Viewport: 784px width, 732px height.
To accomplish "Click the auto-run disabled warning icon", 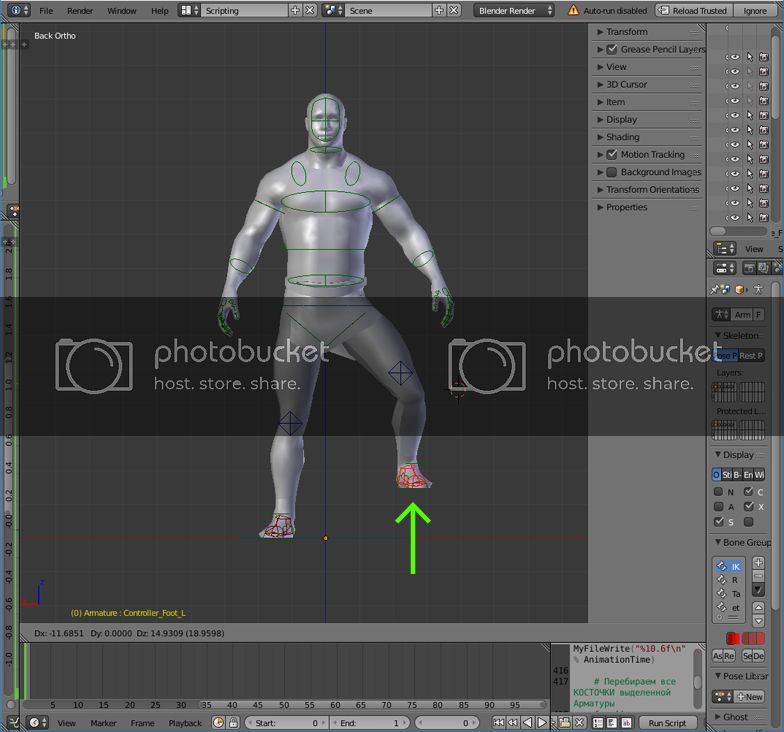I will pyautogui.click(x=573, y=11).
